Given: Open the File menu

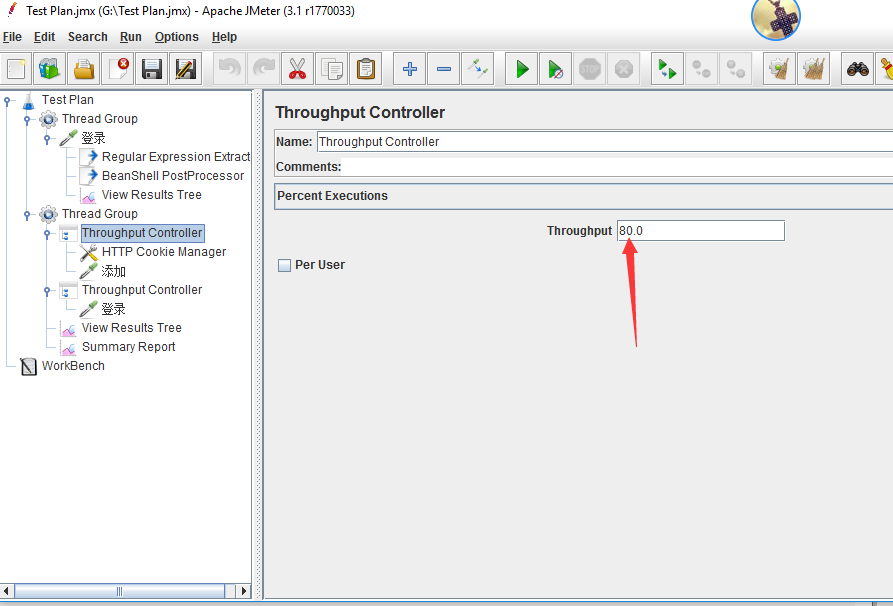Looking at the screenshot, I should tap(12, 37).
